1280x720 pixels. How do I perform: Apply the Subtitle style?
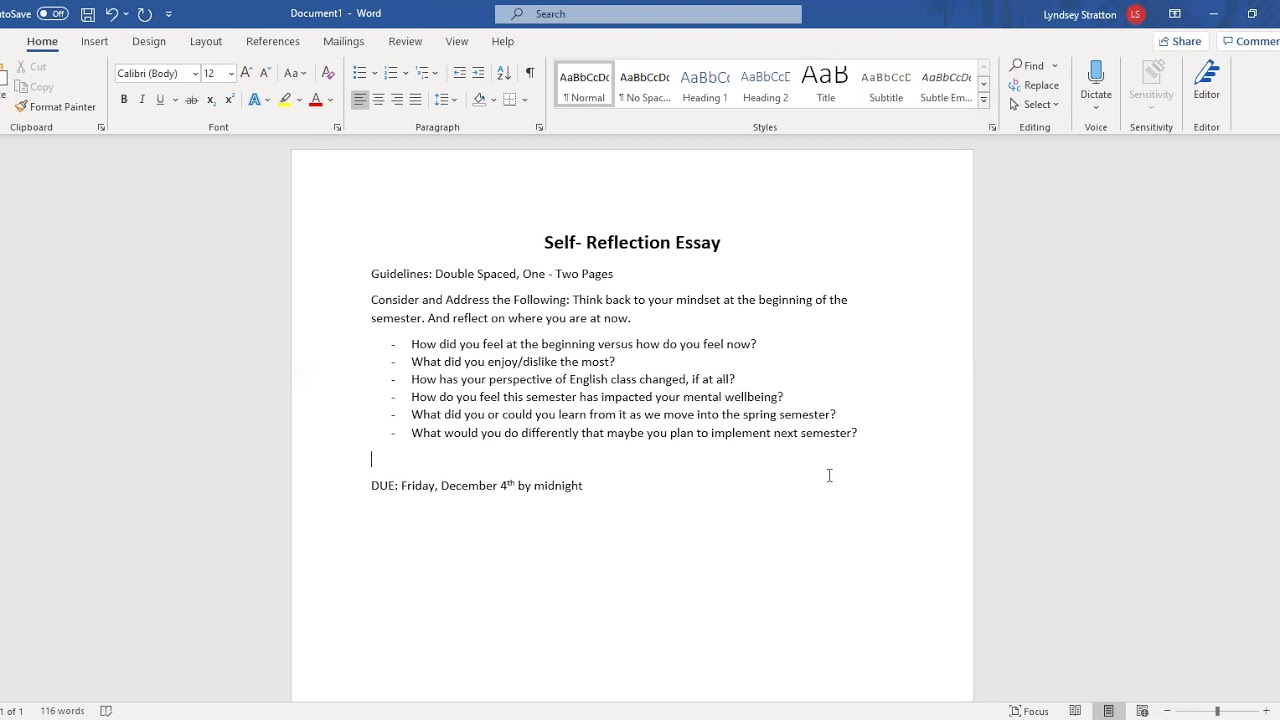886,86
